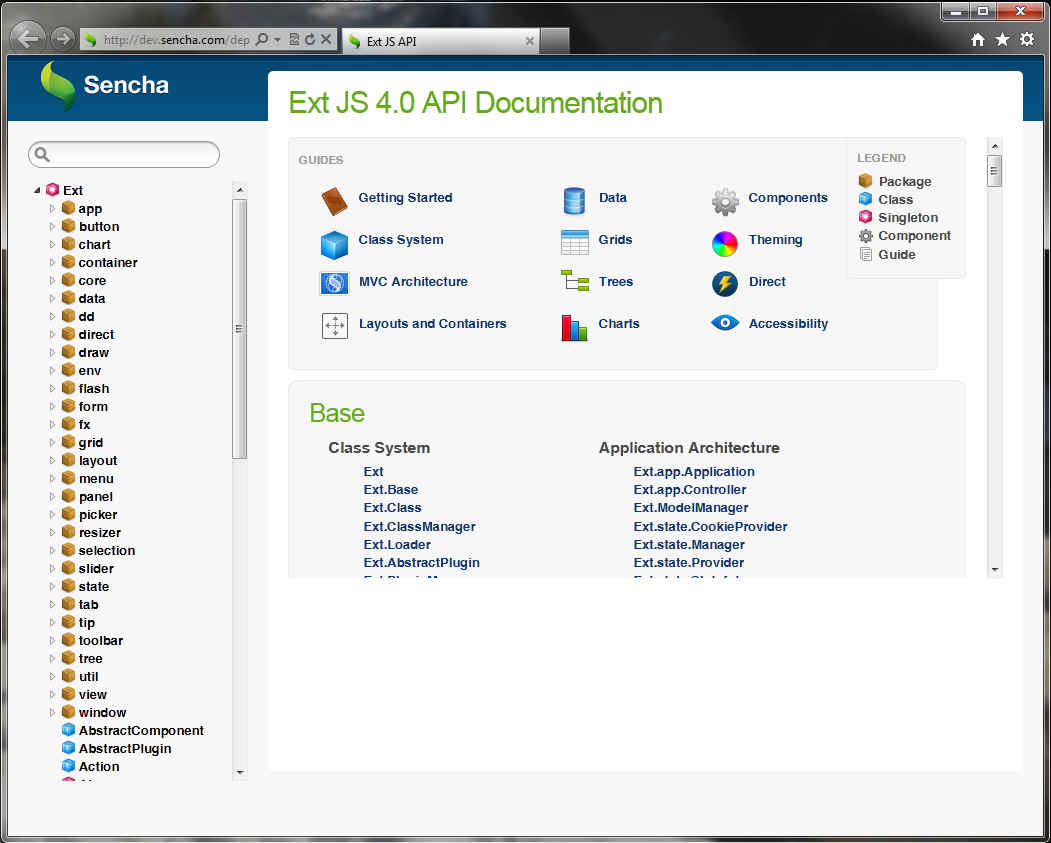
Task: Select the AbstractPlugin class in tree
Action: point(125,749)
